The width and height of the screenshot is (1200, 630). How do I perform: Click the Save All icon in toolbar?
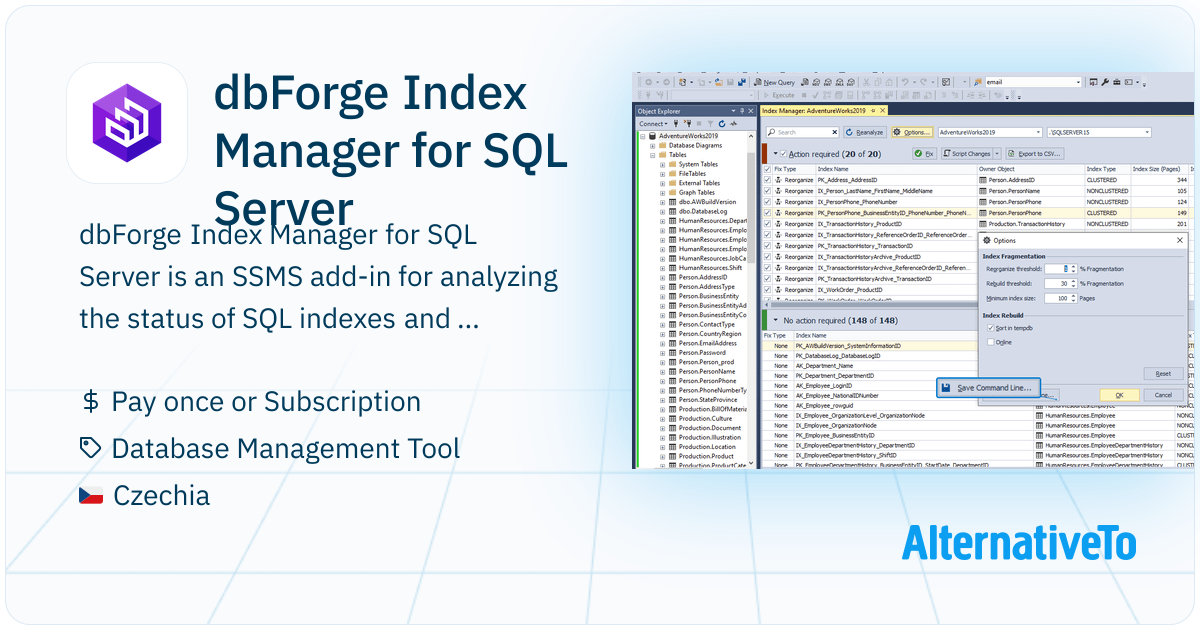coord(741,82)
